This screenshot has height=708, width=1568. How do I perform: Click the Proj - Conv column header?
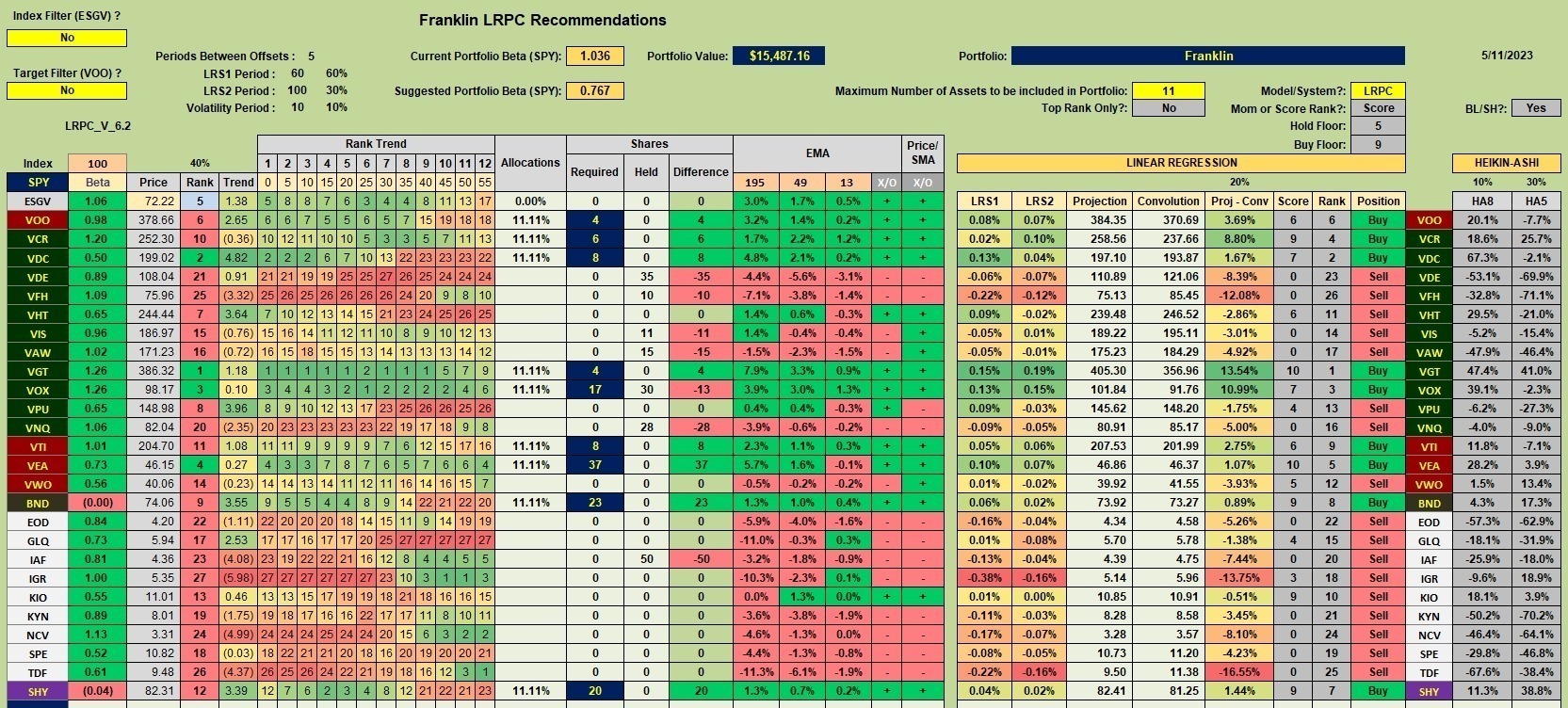point(1239,201)
